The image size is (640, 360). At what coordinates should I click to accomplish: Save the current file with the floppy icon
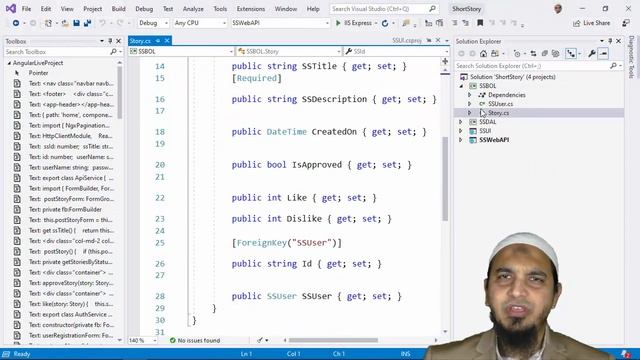pos(76,23)
